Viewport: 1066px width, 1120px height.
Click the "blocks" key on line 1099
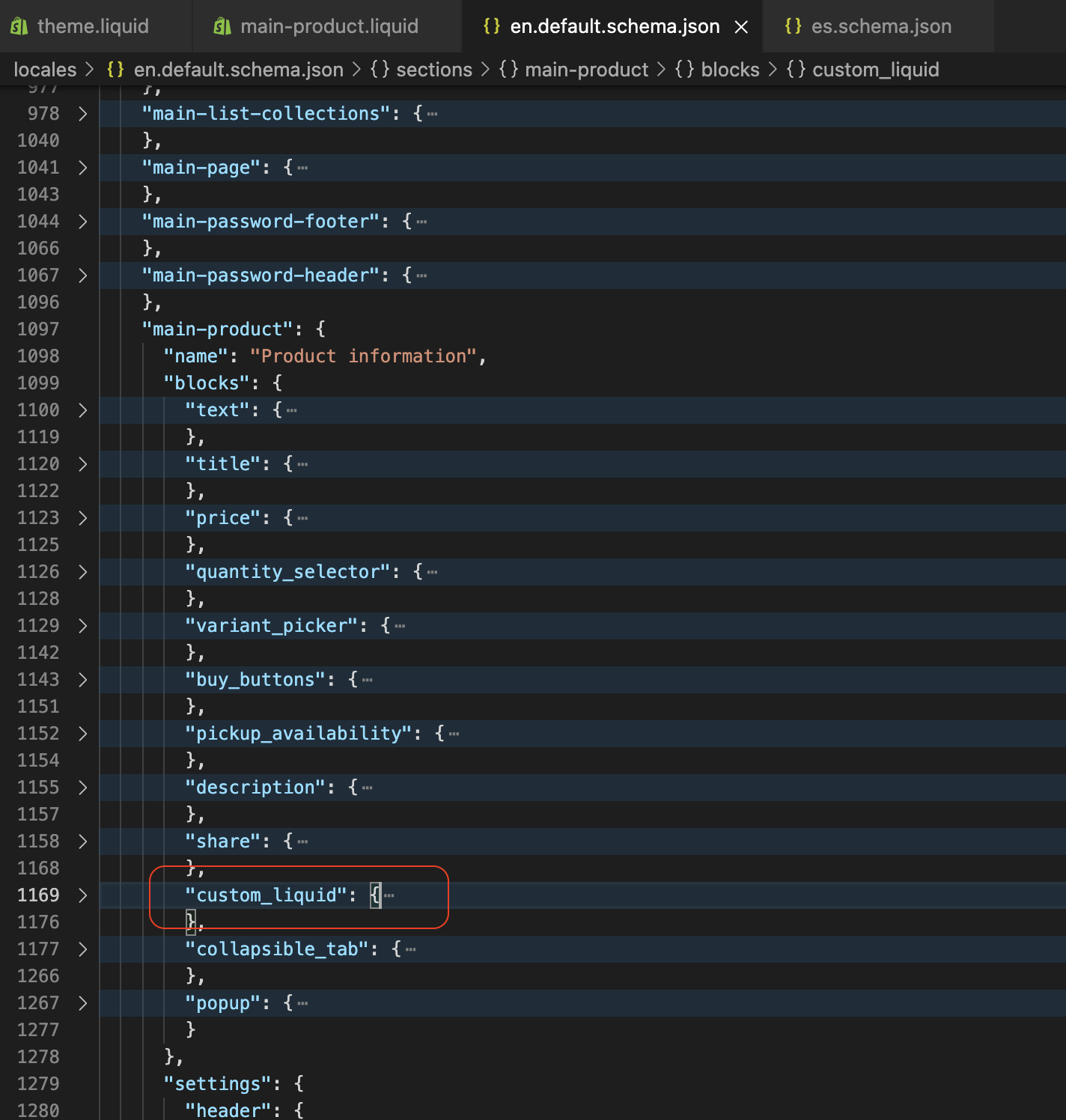207,383
